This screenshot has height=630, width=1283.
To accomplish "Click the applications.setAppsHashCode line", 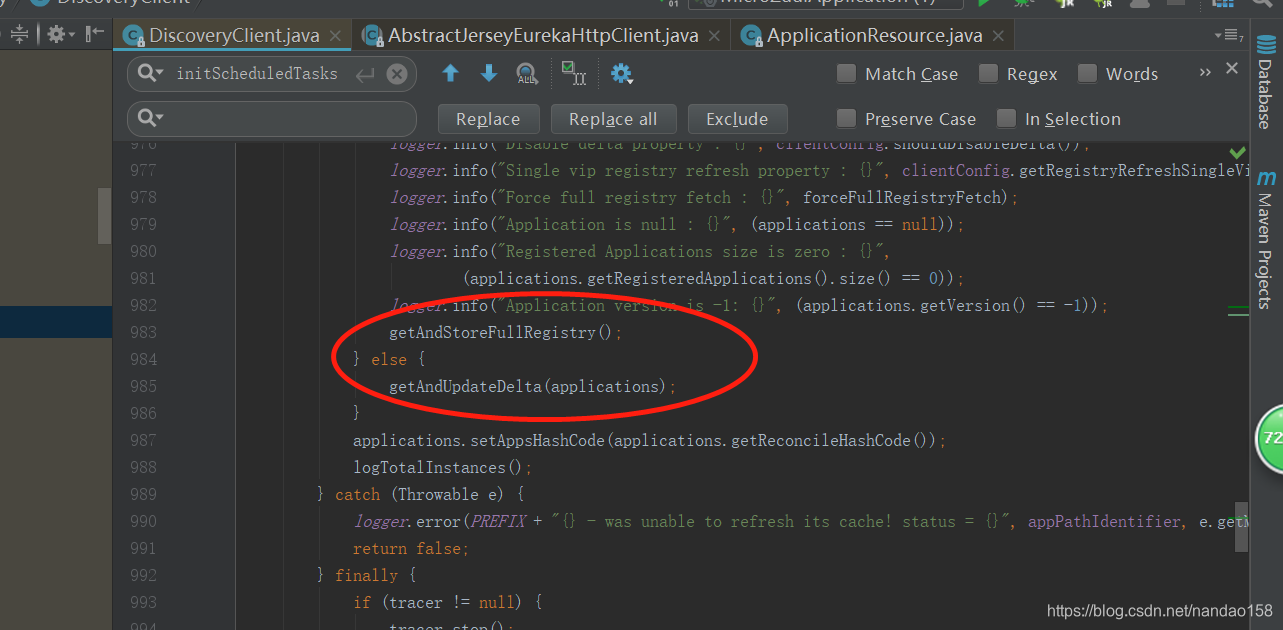I will (x=649, y=440).
